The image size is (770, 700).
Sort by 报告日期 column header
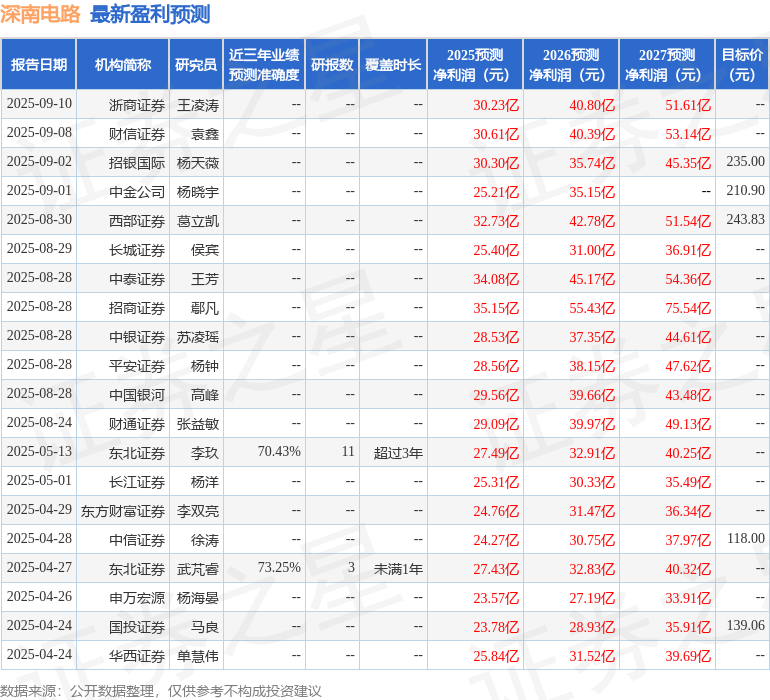(x=39, y=65)
